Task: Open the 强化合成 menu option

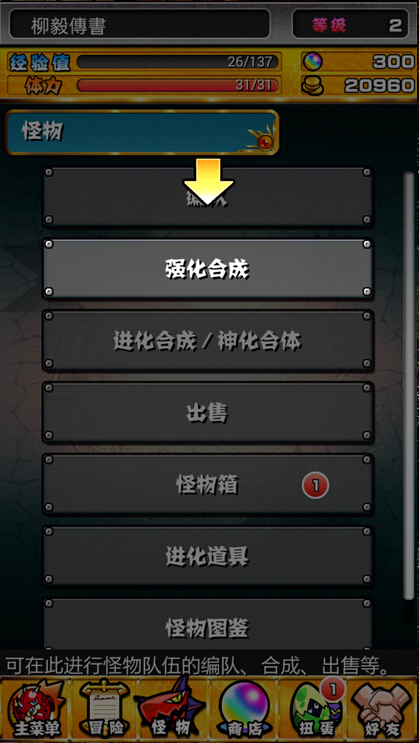Action: (208, 269)
